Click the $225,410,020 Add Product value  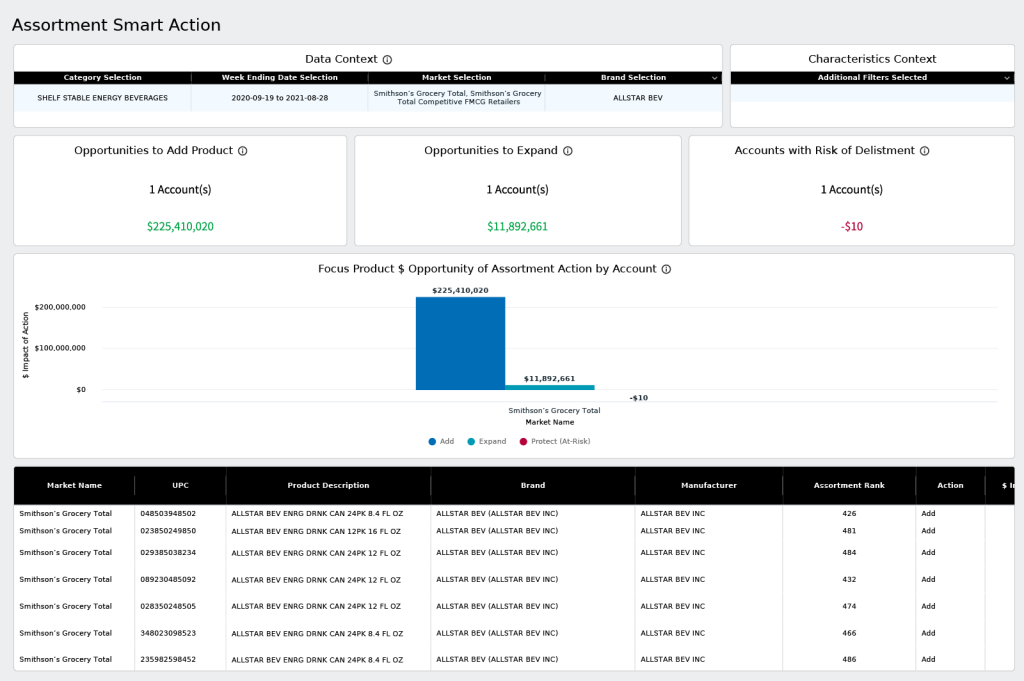pos(180,227)
